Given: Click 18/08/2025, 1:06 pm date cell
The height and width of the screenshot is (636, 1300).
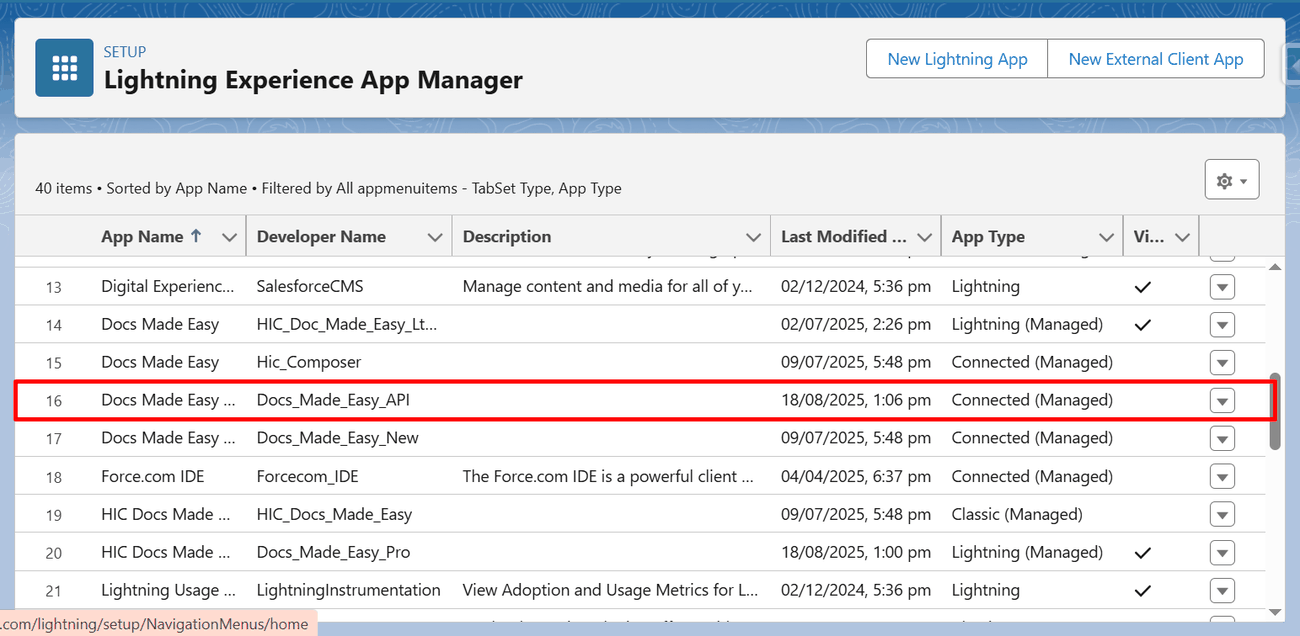Looking at the screenshot, I should pyautogui.click(x=856, y=400).
